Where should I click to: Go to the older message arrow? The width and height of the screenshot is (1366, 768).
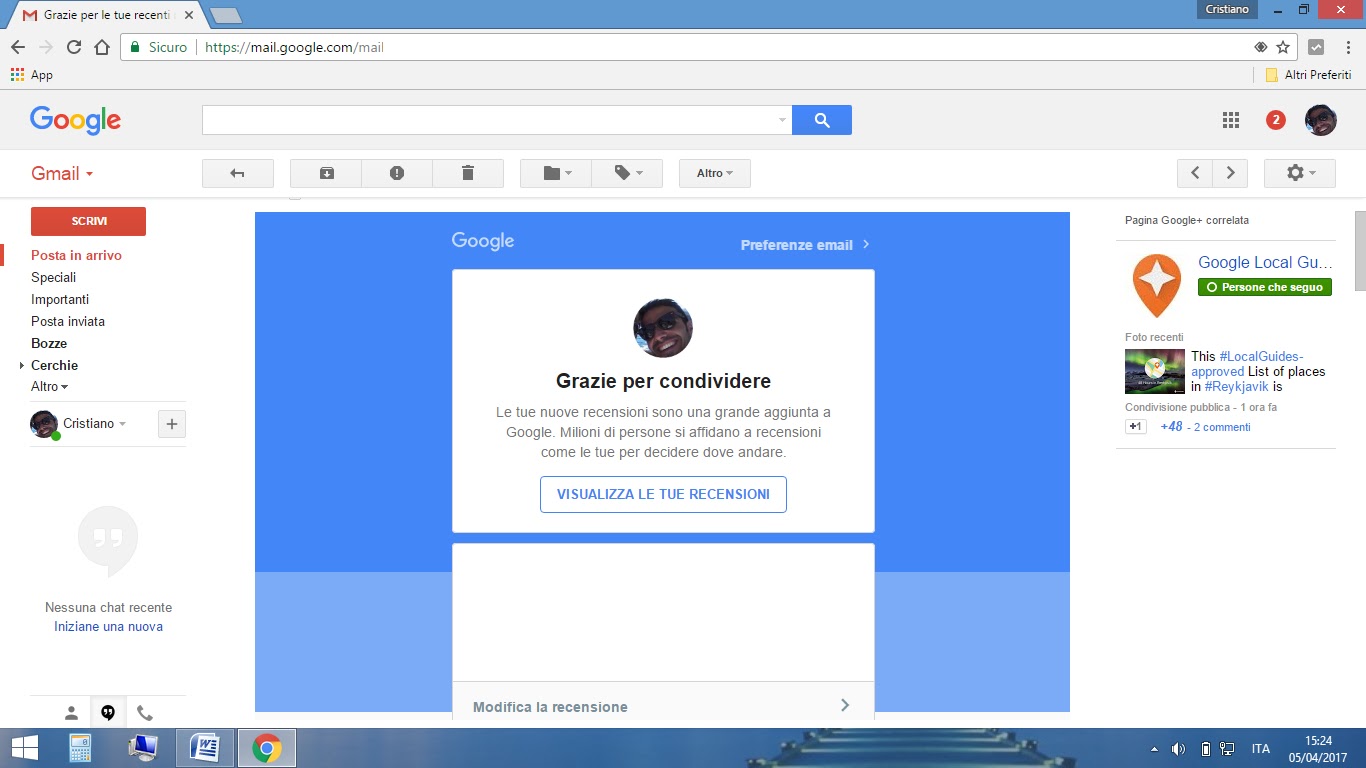click(1230, 173)
